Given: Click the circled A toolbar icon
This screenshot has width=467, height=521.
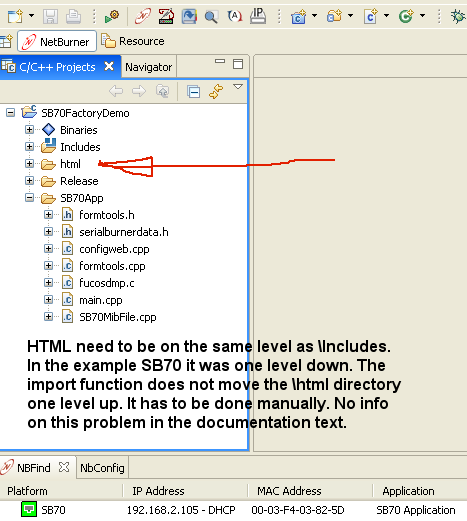Looking at the screenshot, I should coord(234,16).
